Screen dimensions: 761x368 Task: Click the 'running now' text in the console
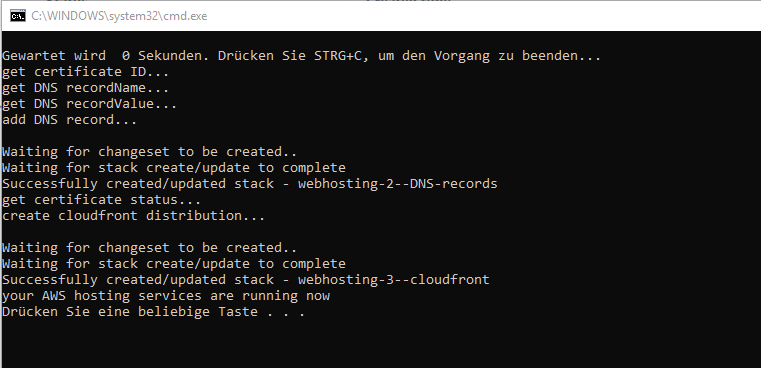[x=286, y=296]
